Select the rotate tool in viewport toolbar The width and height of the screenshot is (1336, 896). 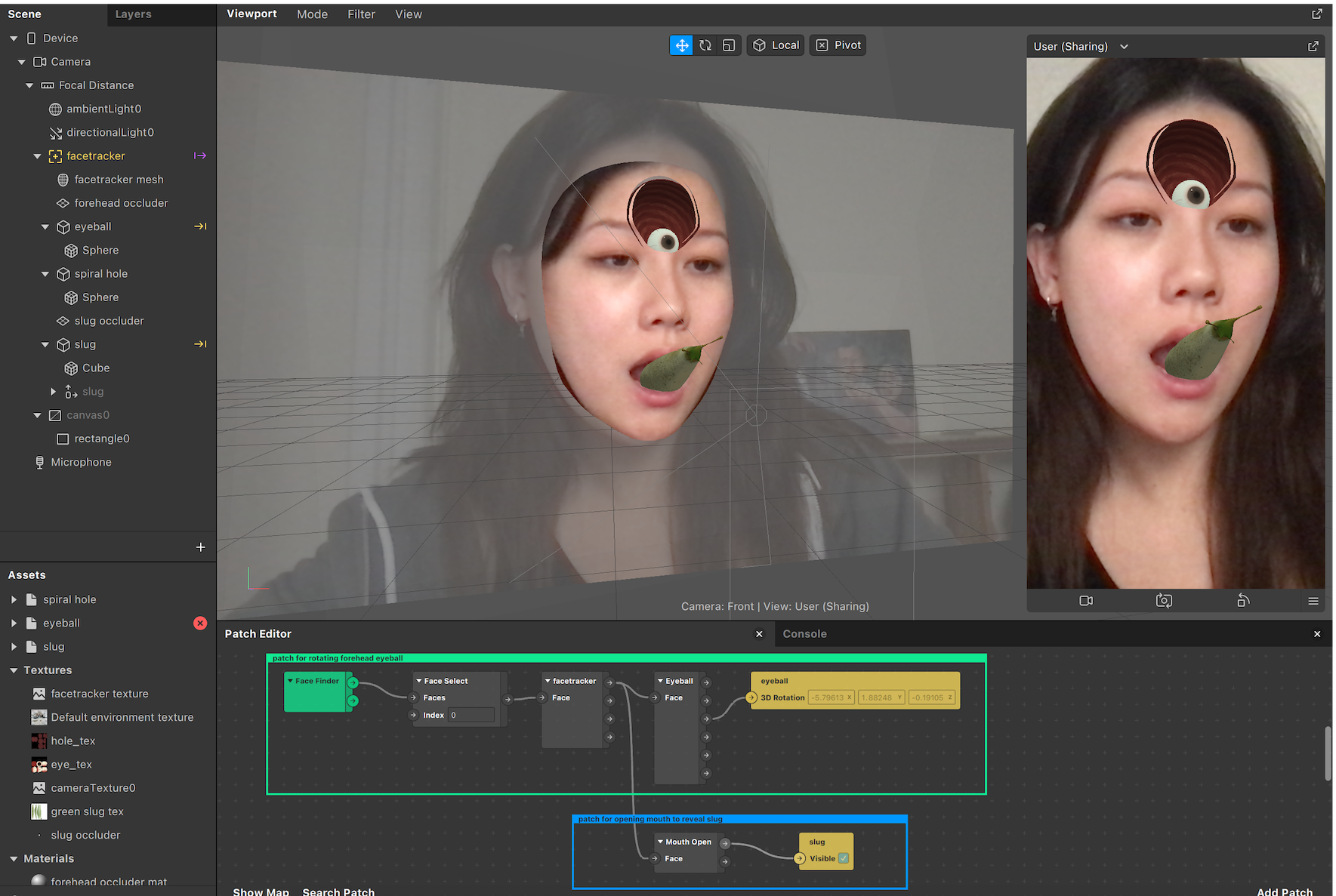(705, 45)
